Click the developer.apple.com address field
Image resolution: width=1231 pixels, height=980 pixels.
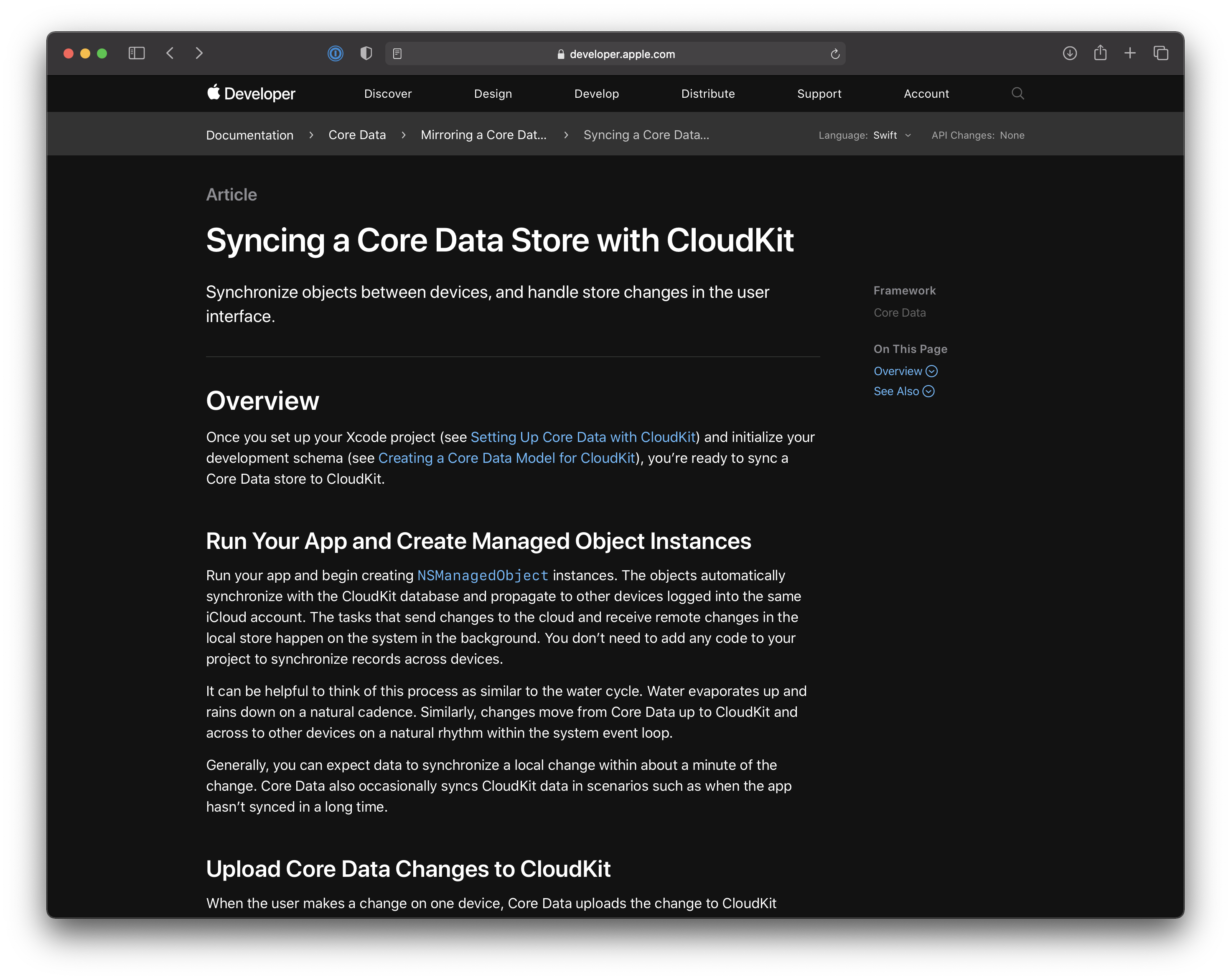coord(621,54)
